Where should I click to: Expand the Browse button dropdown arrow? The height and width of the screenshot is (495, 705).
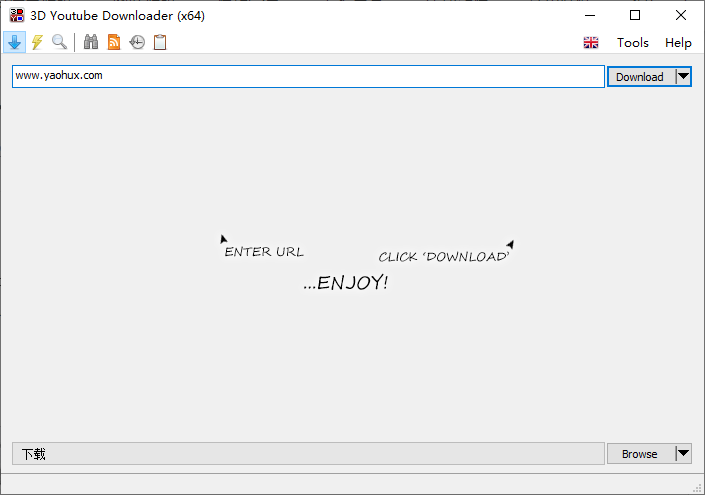pos(683,454)
